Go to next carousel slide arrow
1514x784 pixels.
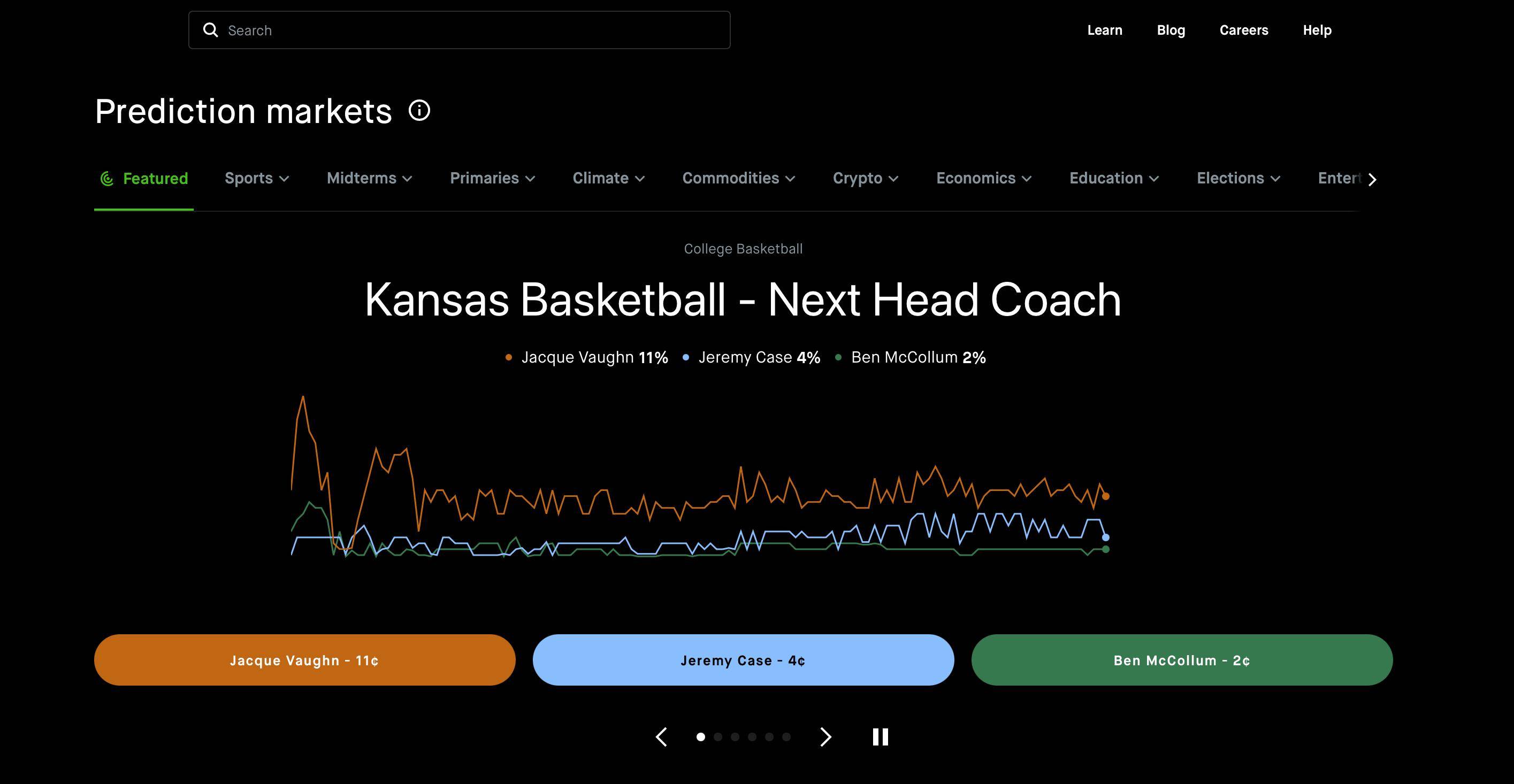826,737
